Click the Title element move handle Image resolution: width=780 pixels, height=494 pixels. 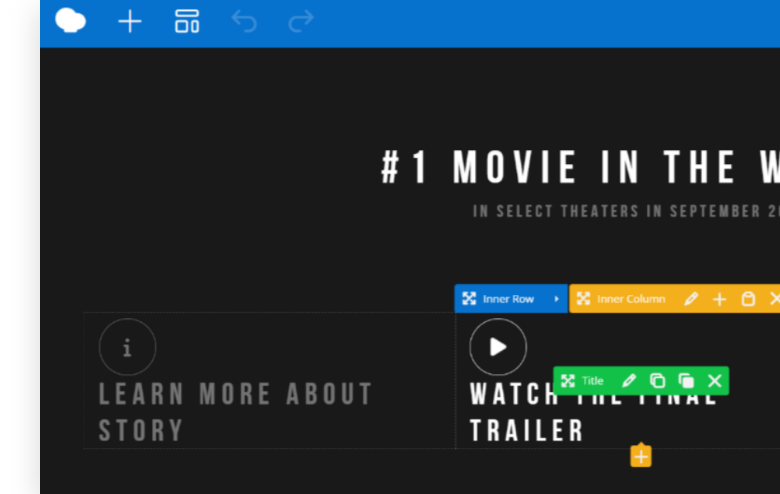[568, 381]
